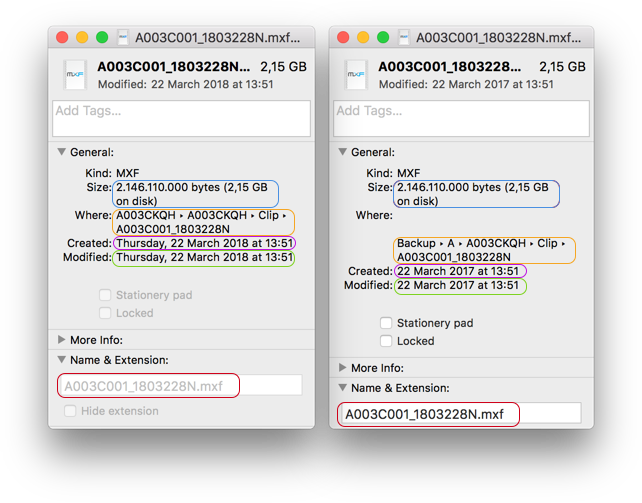This screenshot has height=503, width=642.
Task: Collapse Name & Extension section in right window
Action: [343, 388]
